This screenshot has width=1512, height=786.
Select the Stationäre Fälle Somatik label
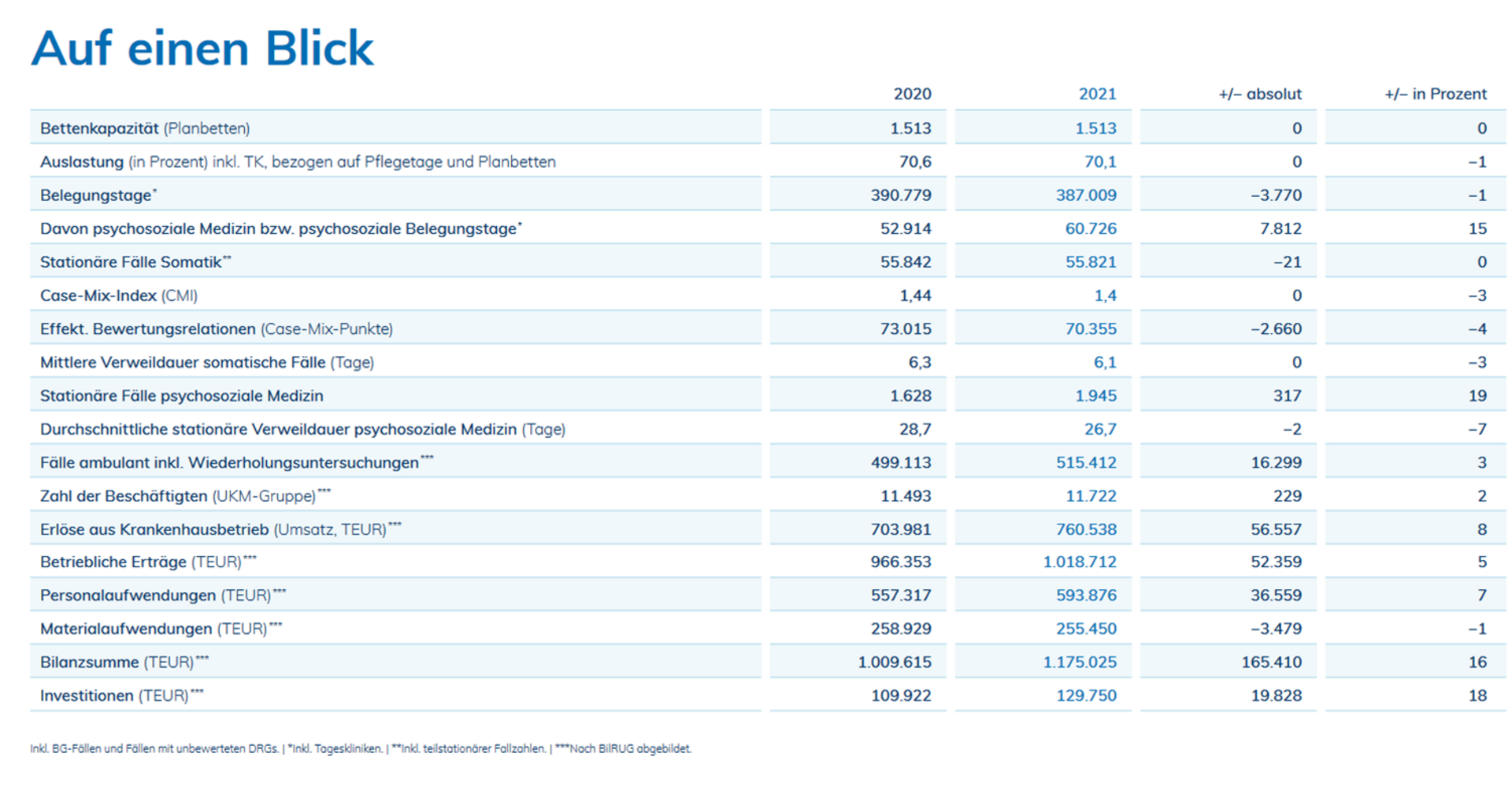point(135,262)
